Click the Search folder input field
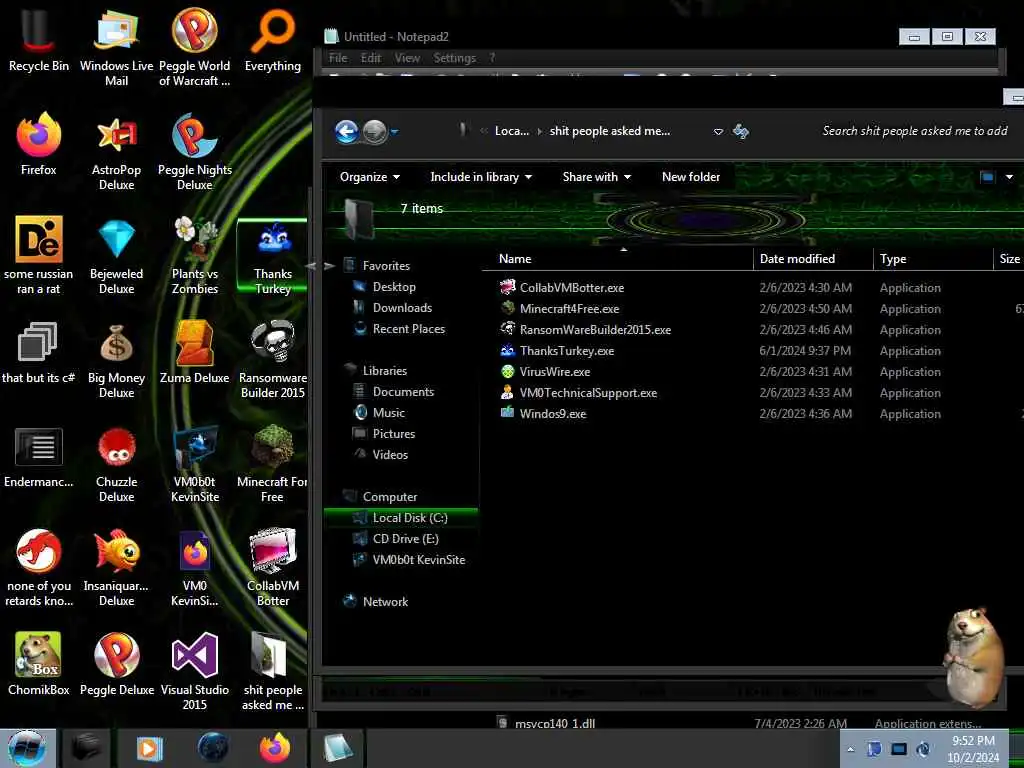The image size is (1024, 768). pos(914,131)
